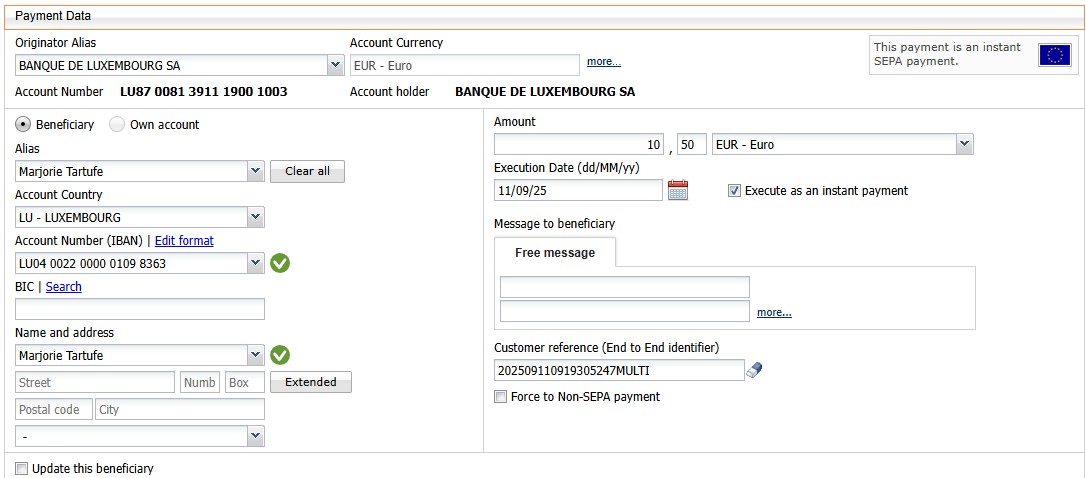Click account holder name BANQUE DE LUXEMBOURG SA
This screenshot has width=1086, height=478.
pos(545,91)
